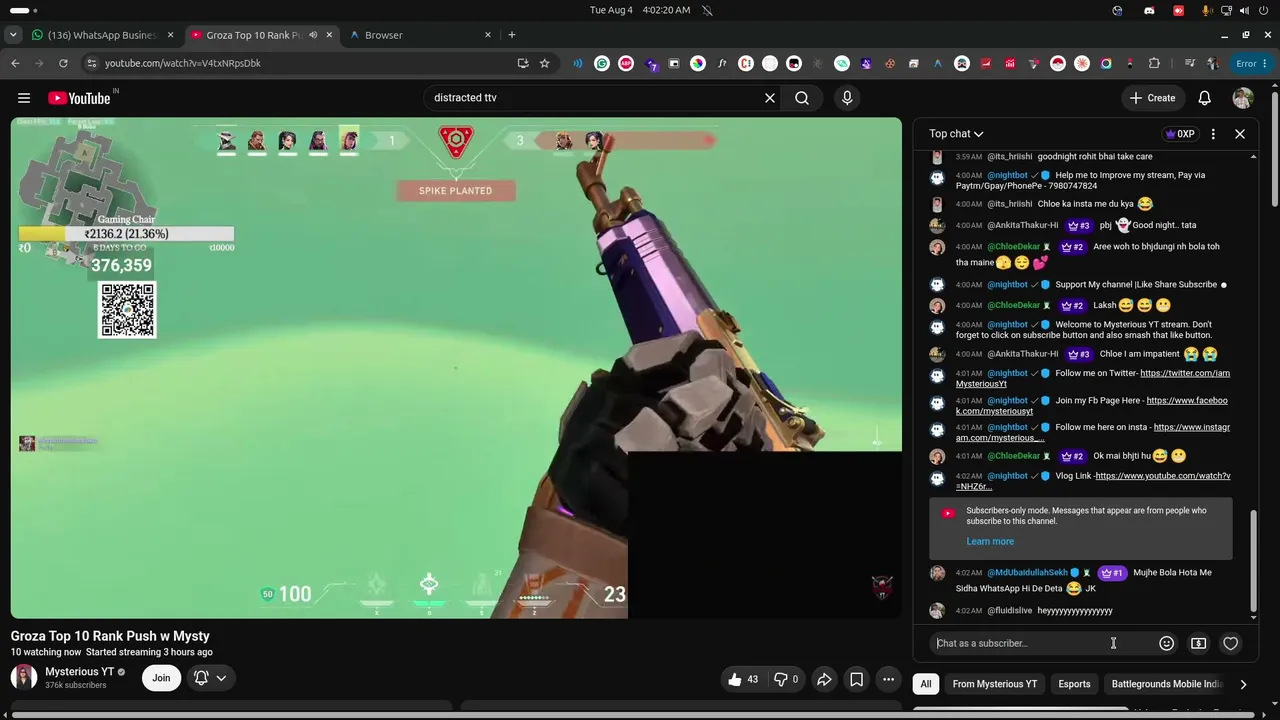
Task: Close the WhatsApp Business tab
Action: pos(171,35)
